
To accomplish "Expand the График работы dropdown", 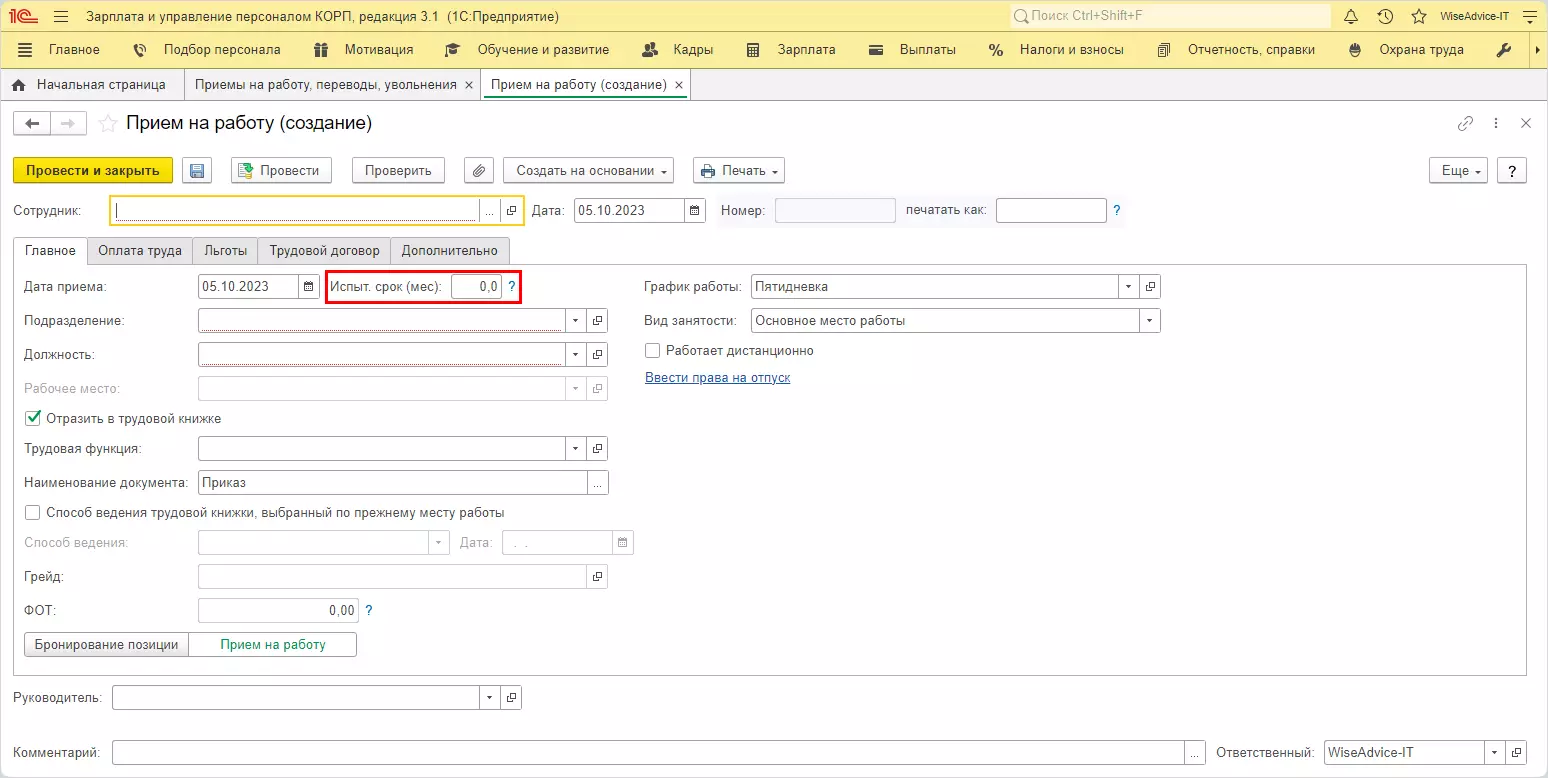I will click(1128, 287).
